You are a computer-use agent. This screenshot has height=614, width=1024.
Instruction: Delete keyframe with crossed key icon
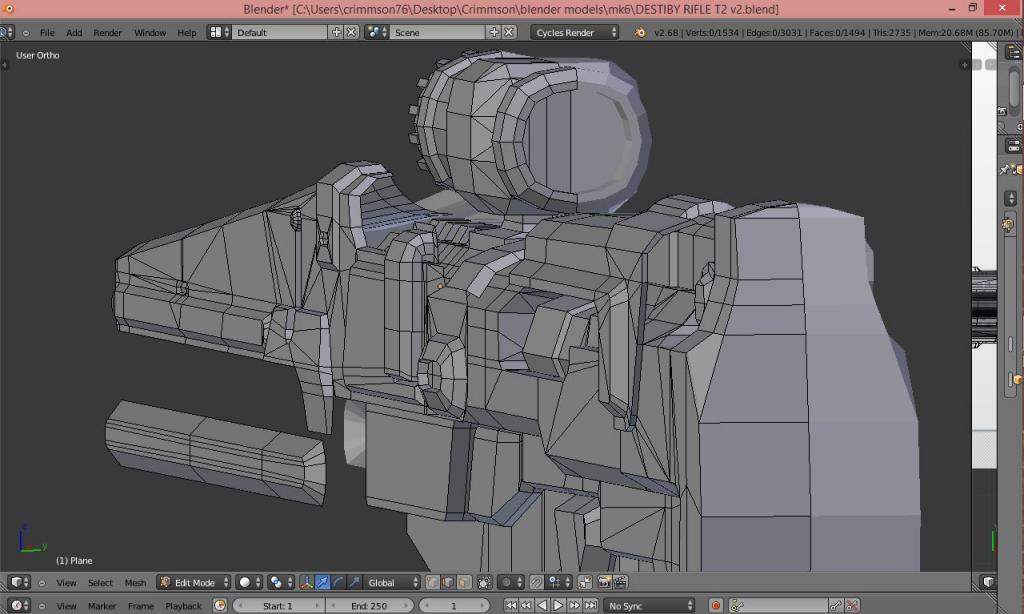[852, 606]
